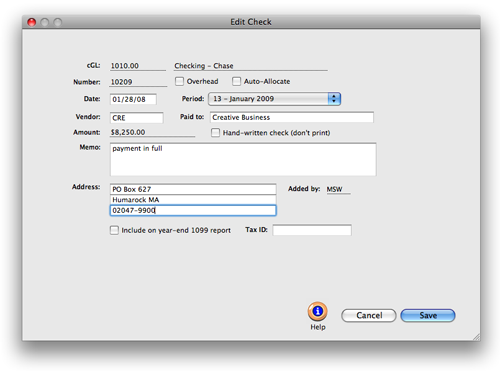Click the yellow minimize window button

tap(45, 22)
